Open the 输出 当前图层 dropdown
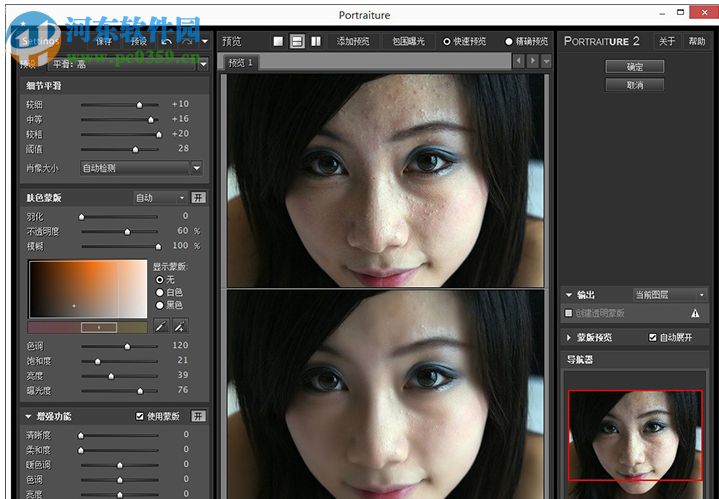The height and width of the screenshot is (499, 719). [670, 294]
